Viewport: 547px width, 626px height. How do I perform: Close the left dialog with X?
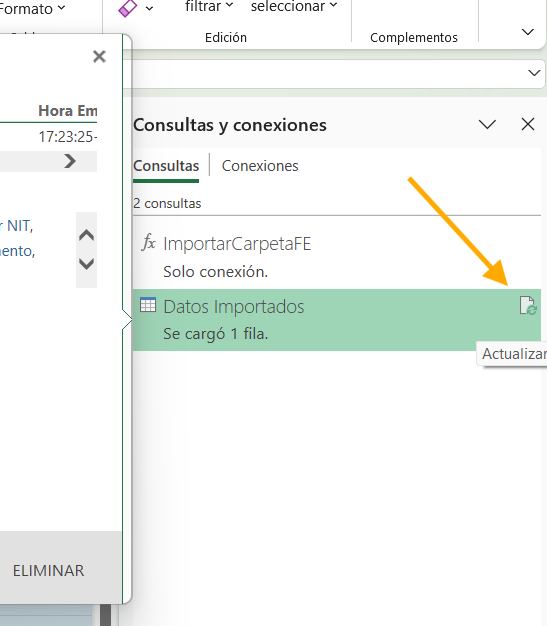pyautogui.click(x=99, y=56)
